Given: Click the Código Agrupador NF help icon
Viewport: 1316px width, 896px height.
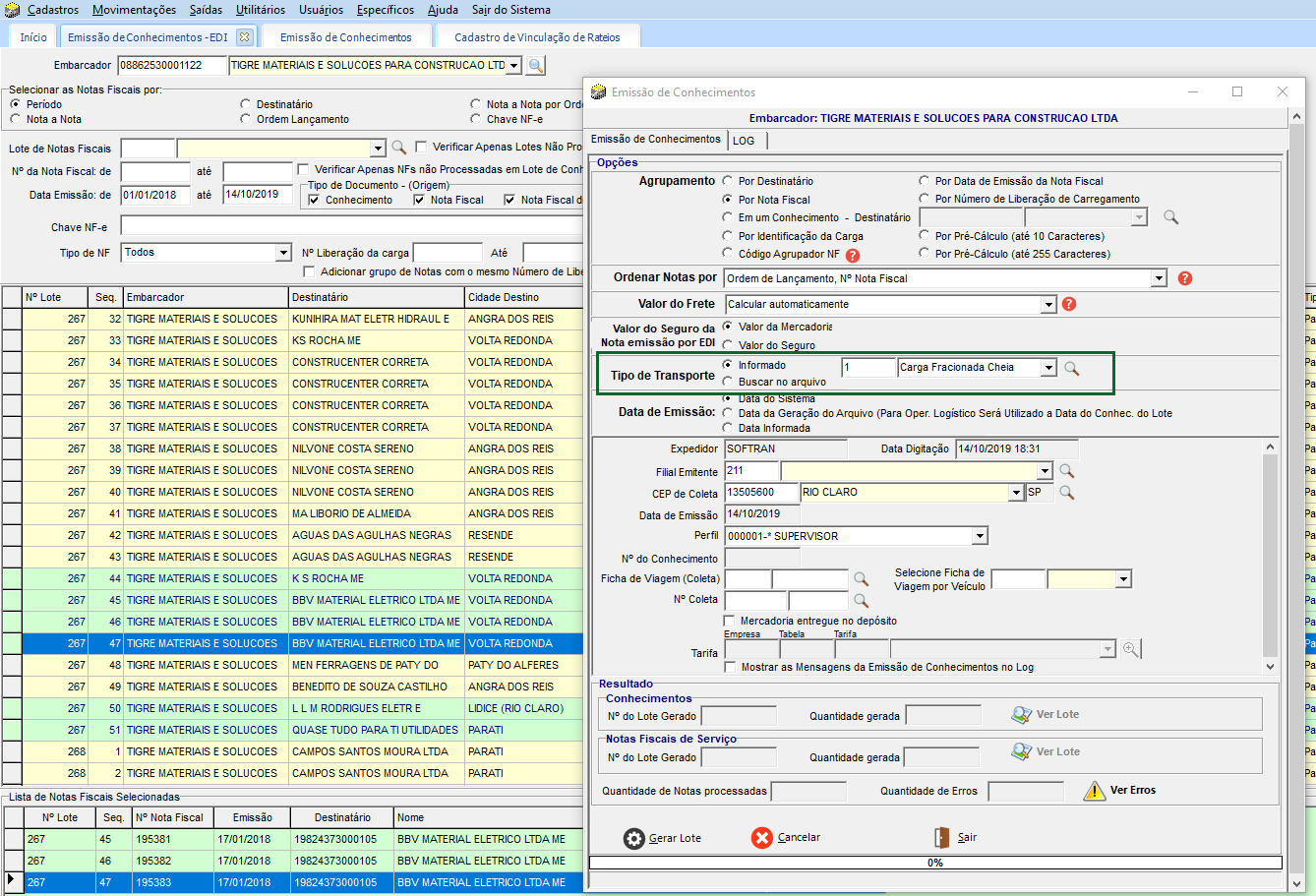Looking at the screenshot, I should (853, 255).
